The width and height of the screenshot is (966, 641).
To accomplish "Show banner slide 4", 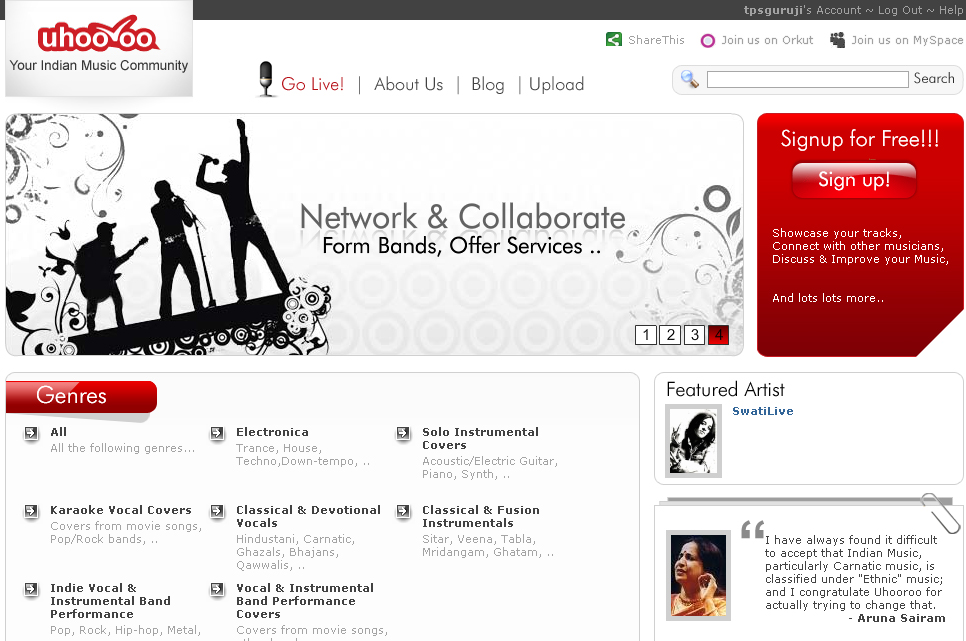I will pos(718,335).
